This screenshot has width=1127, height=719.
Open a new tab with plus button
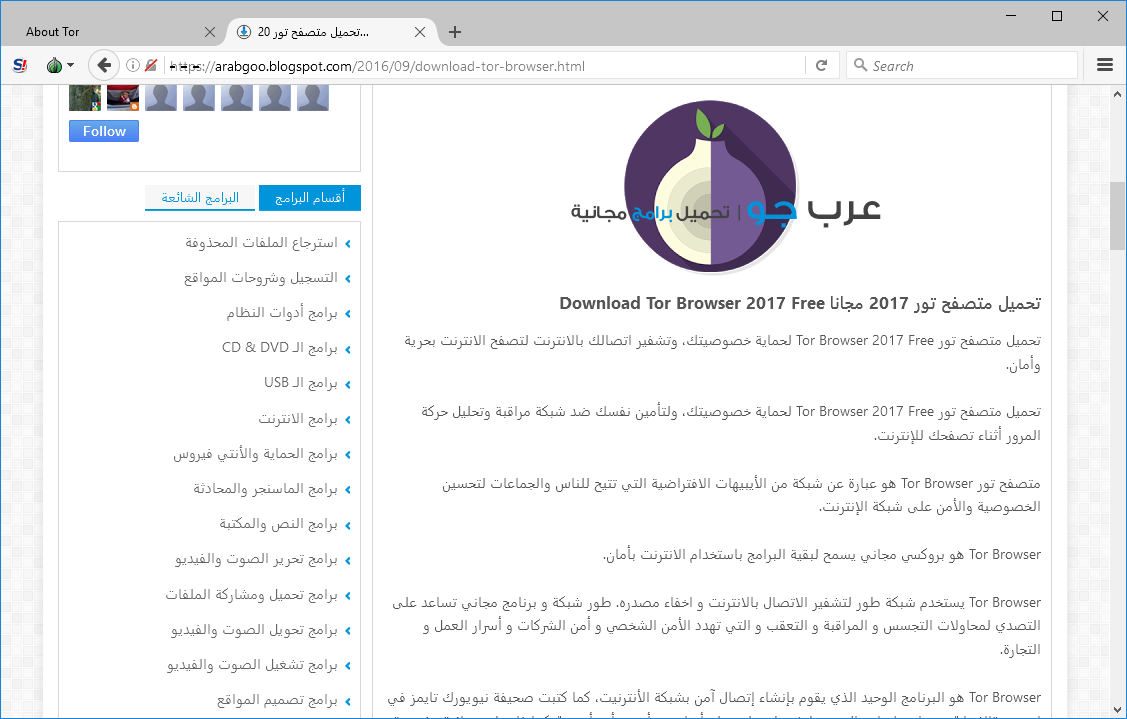(454, 32)
